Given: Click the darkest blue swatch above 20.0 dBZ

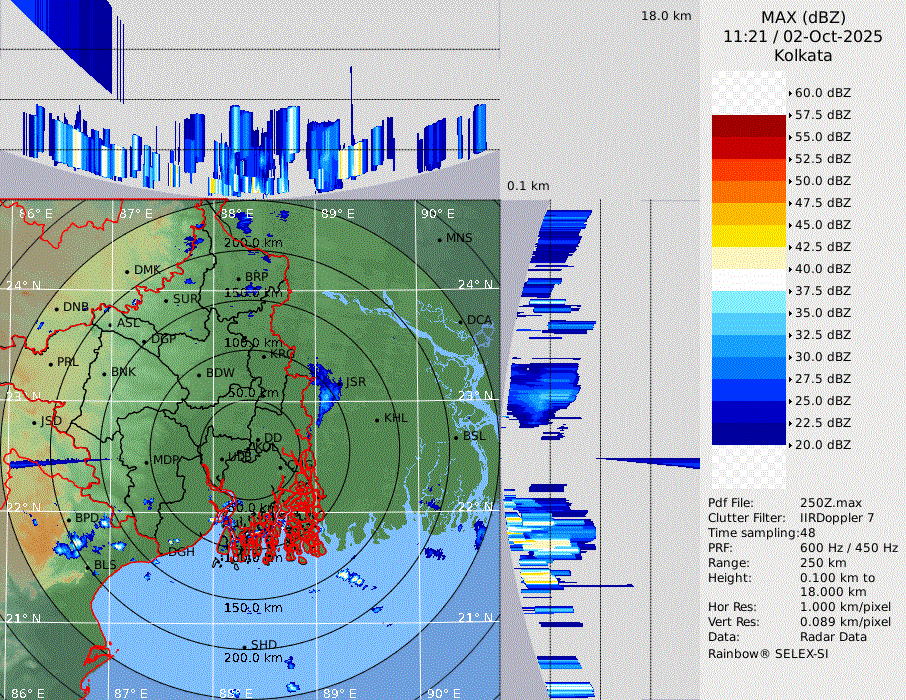Looking at the screenshot, I should (x=749, y=434).
